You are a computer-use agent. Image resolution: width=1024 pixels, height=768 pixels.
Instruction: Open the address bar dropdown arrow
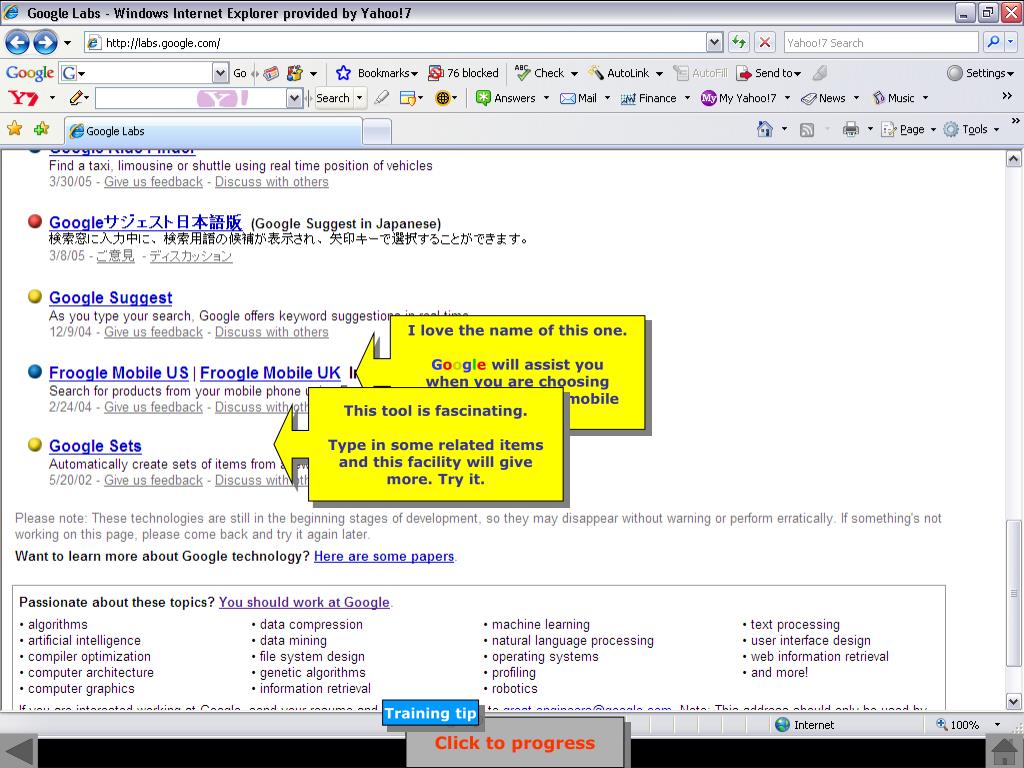click(714, 42)
